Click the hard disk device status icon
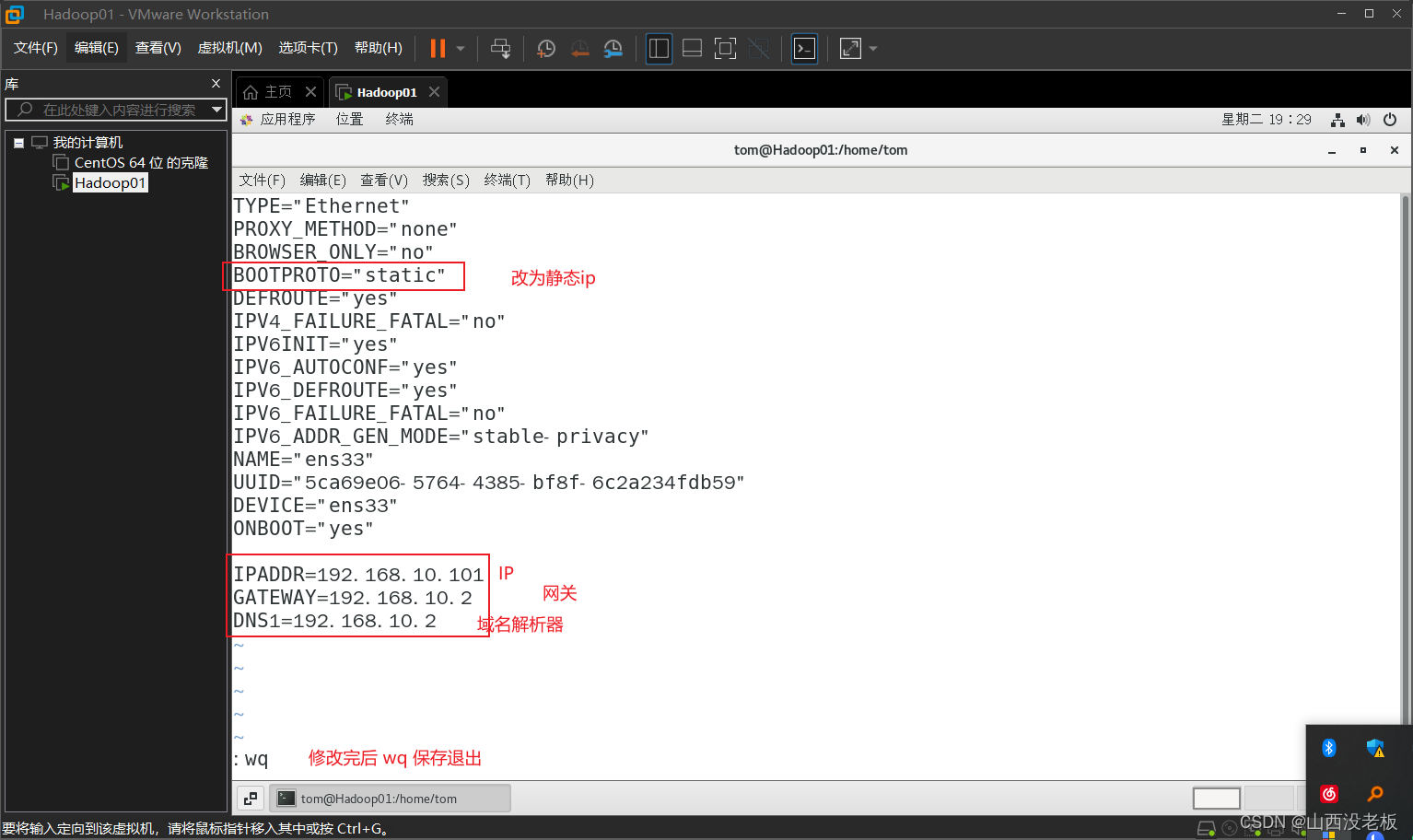Image resolution: width=1413 pixels, height=840 pixels. [x=1206, y=829]
